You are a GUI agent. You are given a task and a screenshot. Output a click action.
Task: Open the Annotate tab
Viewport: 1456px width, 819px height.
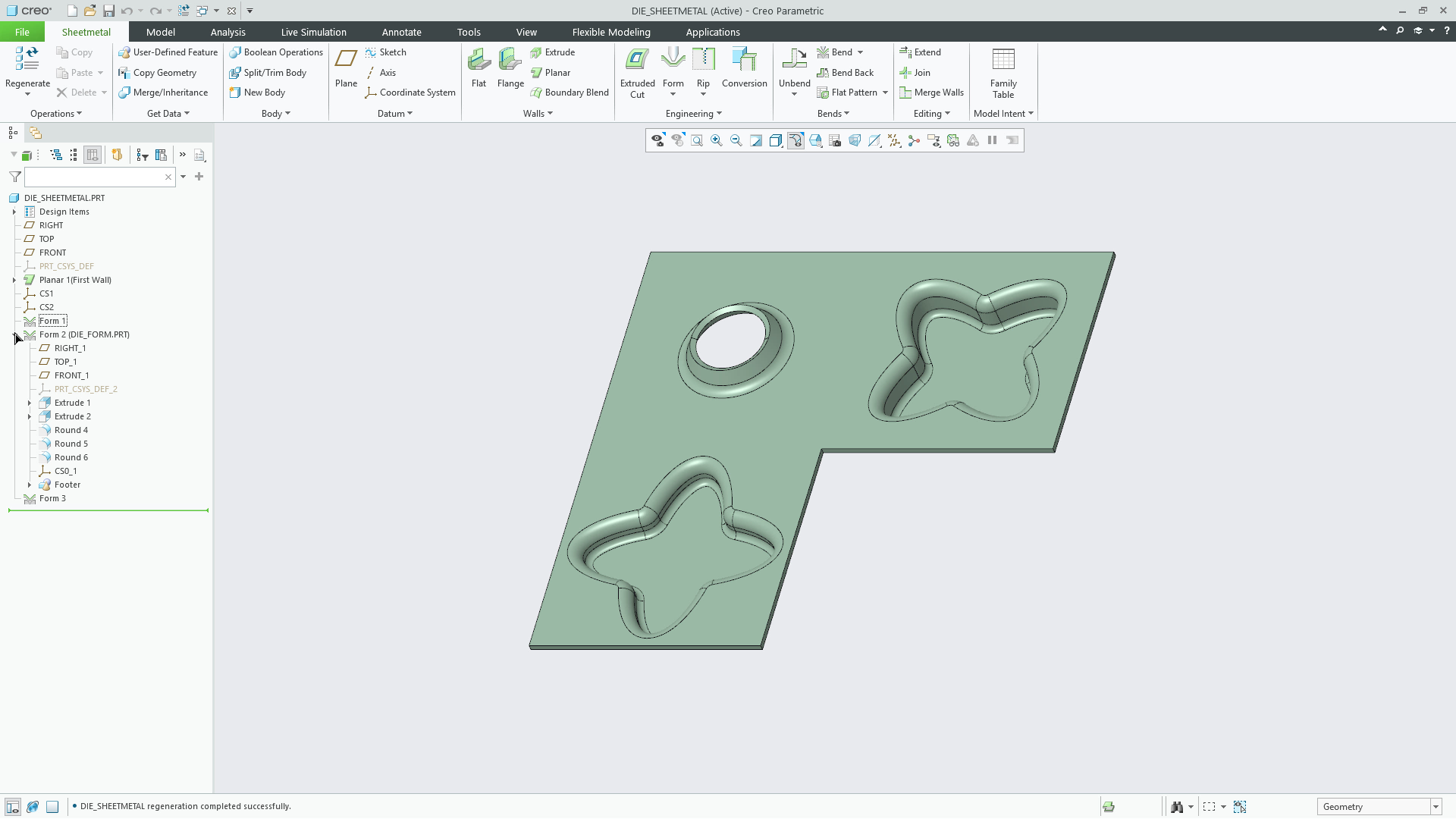point(401,32)
